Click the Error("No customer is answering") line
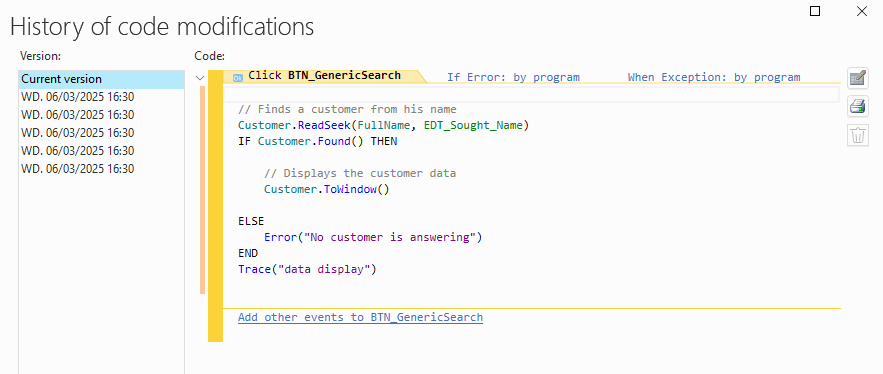Image resolution: width=883 pixels, height=374 pixels. pos(373,238)
